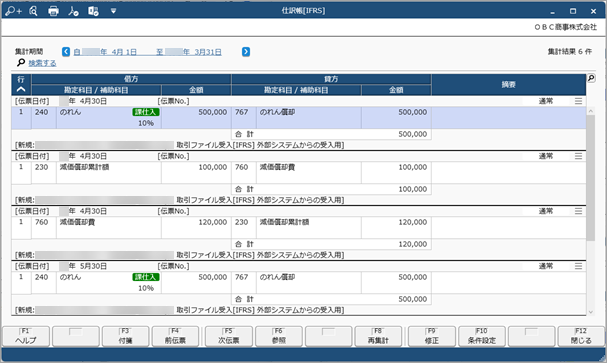Viewport: 607px width, 363px height.
Task: Click the 貸方 column group header
Action: point(331,79)
